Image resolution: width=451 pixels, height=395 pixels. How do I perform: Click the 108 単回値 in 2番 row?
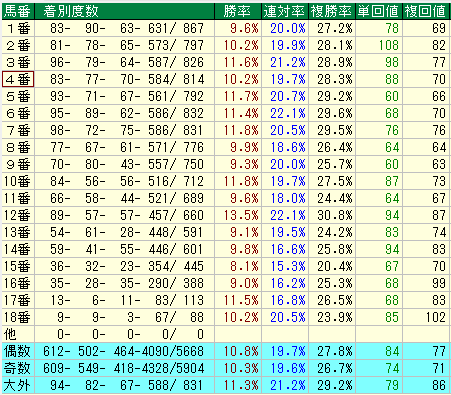(x=389, y=45)
